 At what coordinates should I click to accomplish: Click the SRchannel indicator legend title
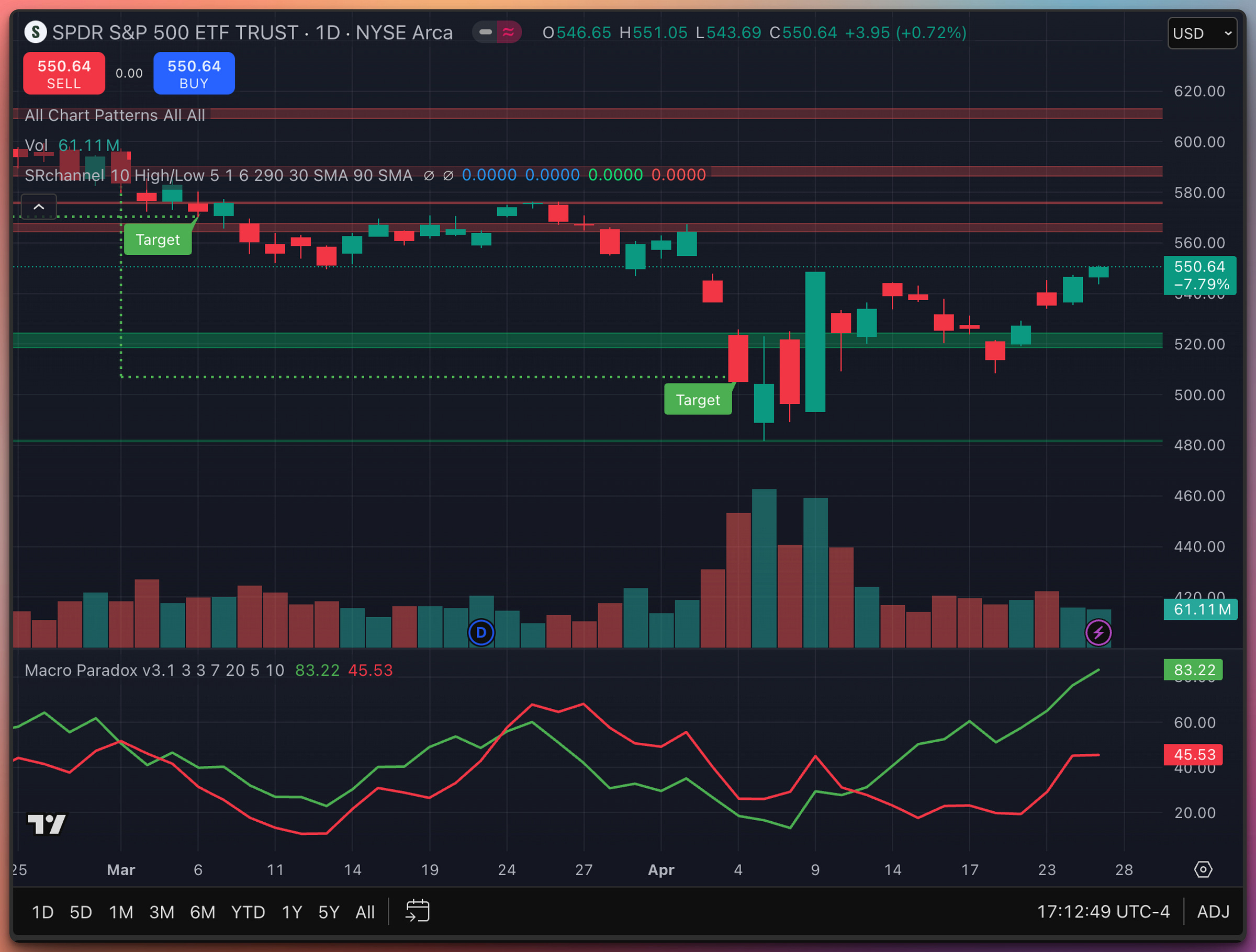coord(219,175)
